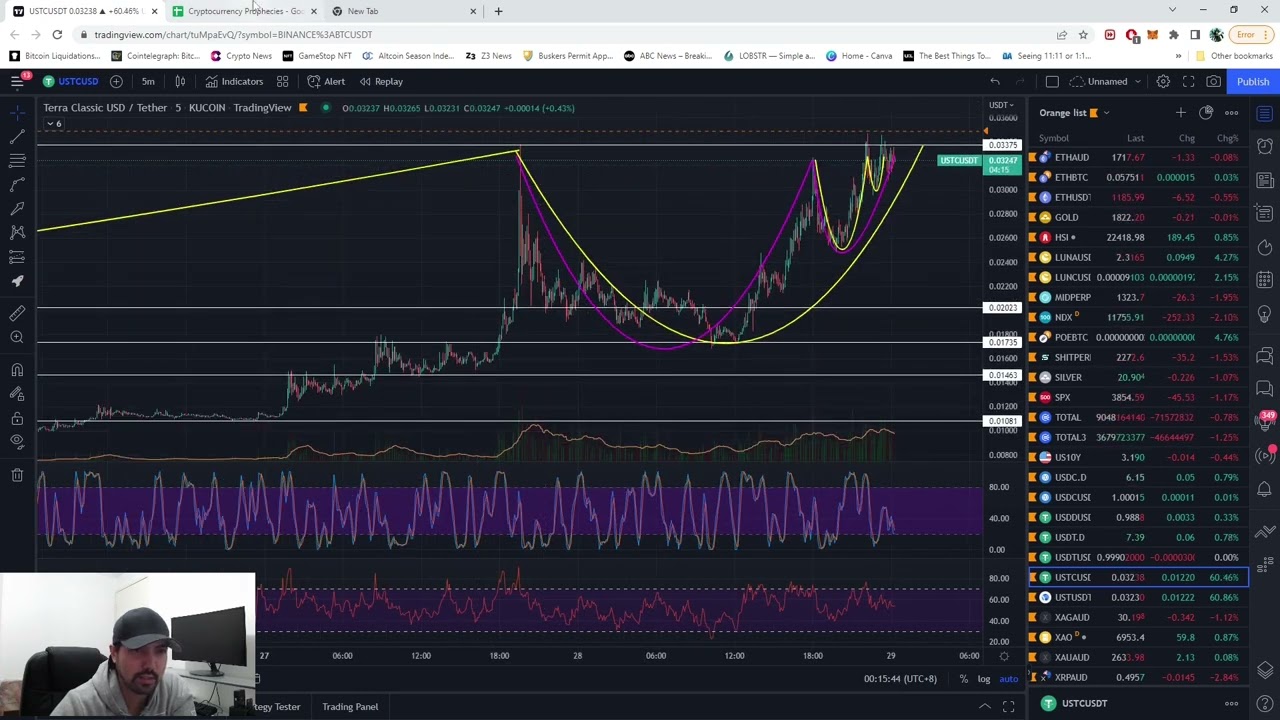Select SILVER row in the watchlist
The width and height of the screenshot is (1280, 720).
pyautogui.click(x=1139, y=377)
